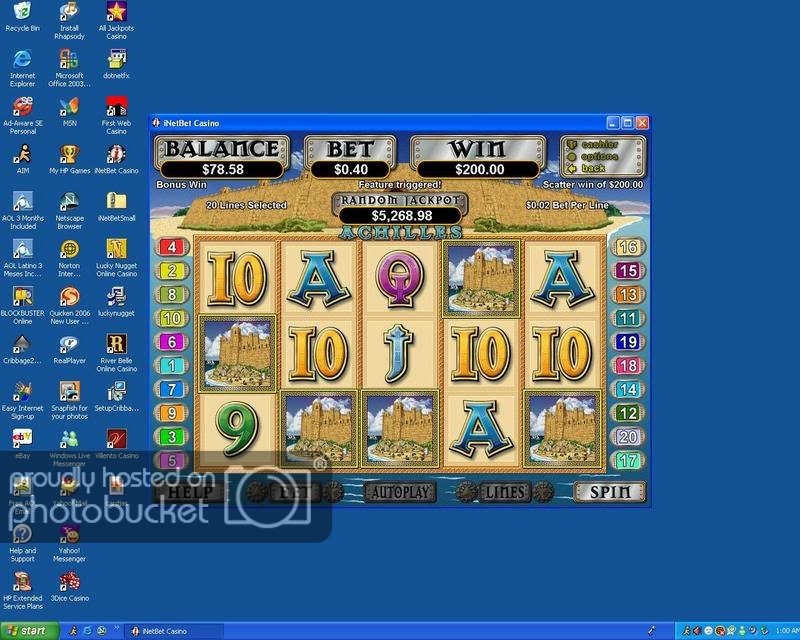Select payline 12 marker
Screen dimensions: 800x640
point(628,413)
